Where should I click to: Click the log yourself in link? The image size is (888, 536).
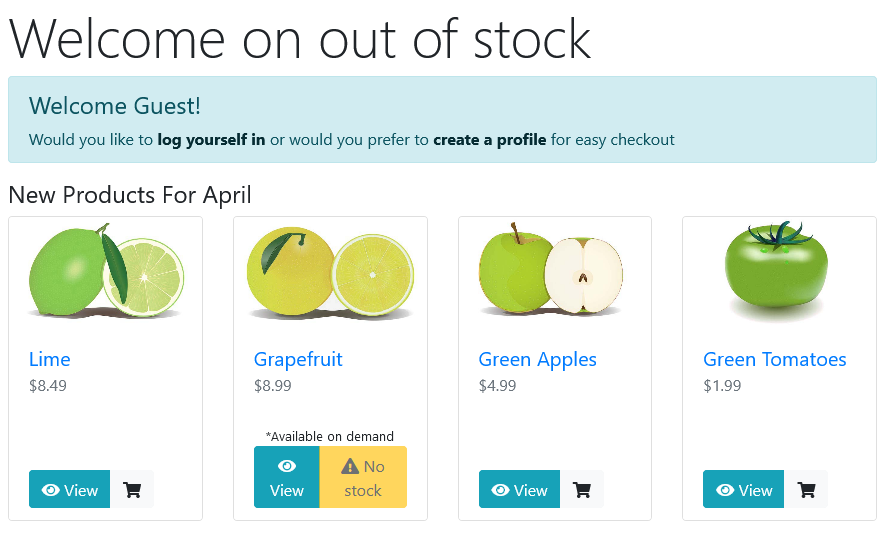[211, 139]
